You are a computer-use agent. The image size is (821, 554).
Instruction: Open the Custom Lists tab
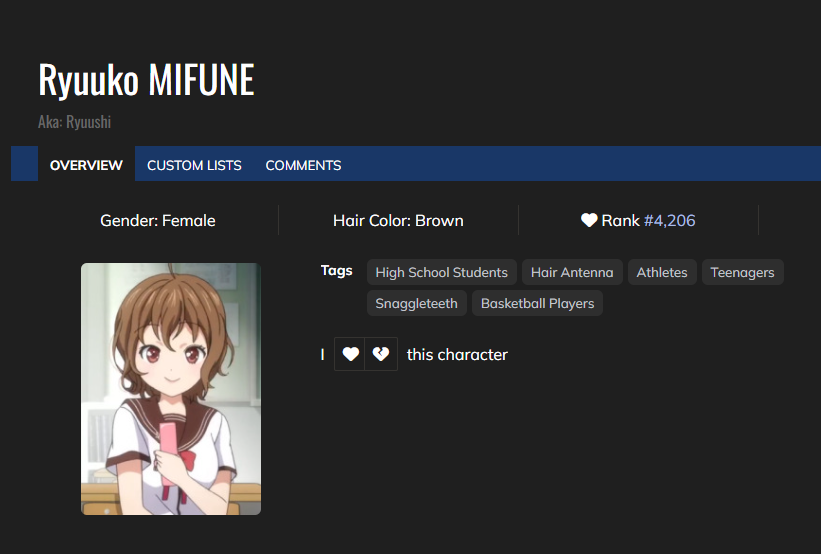click(194, 165)
